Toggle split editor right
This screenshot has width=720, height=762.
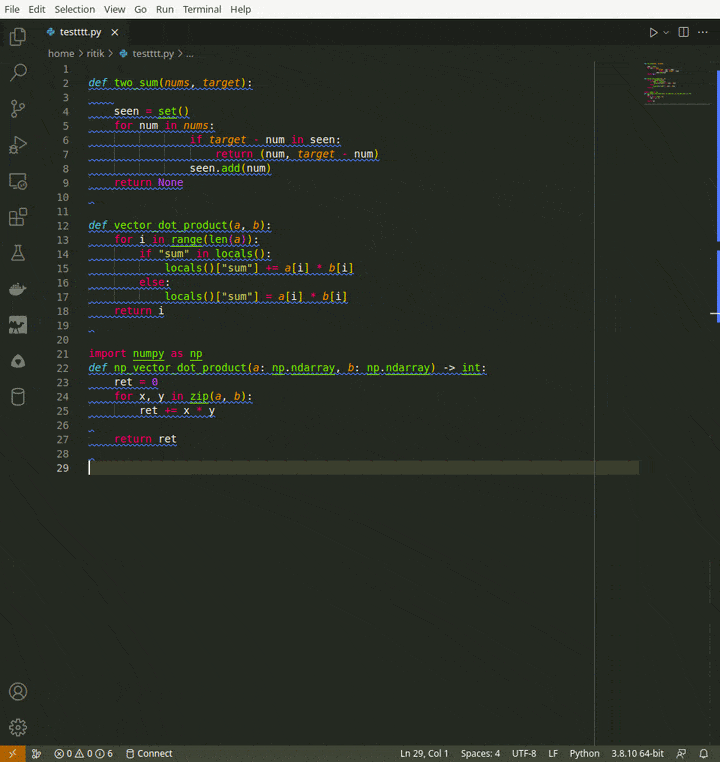point(684,32)
